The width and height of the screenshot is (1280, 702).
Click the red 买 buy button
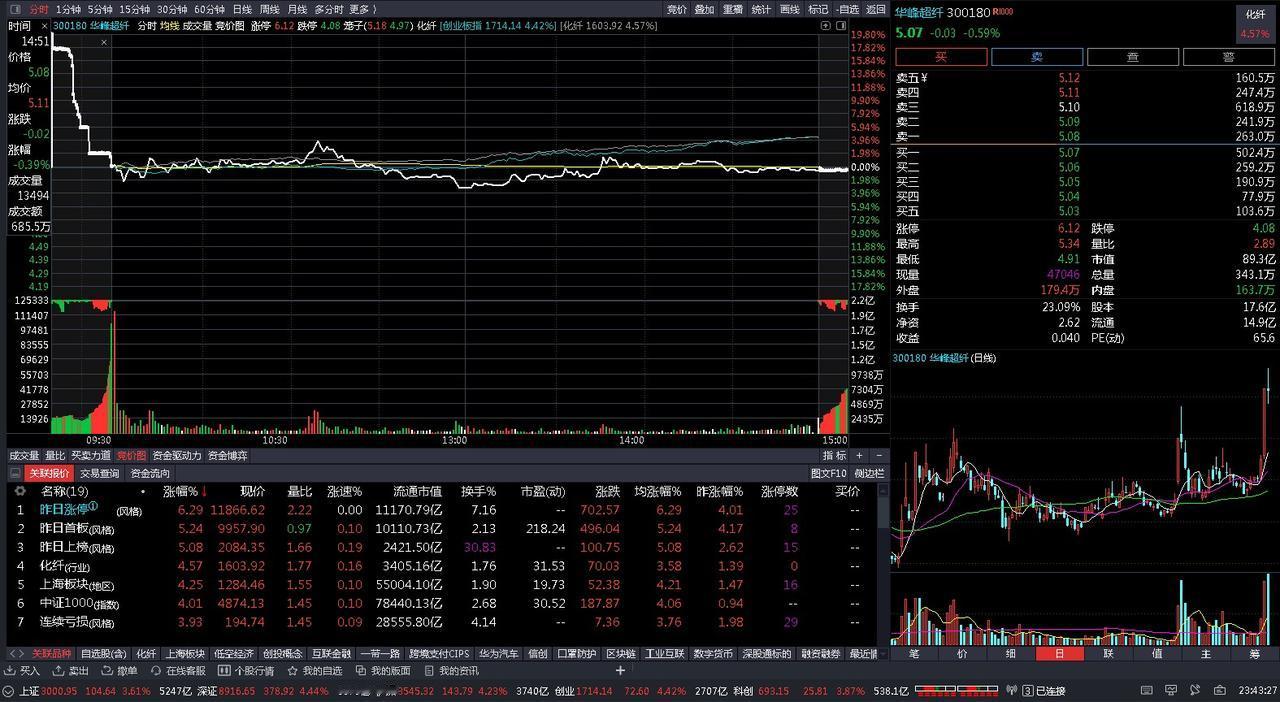[x=940, y=57]
